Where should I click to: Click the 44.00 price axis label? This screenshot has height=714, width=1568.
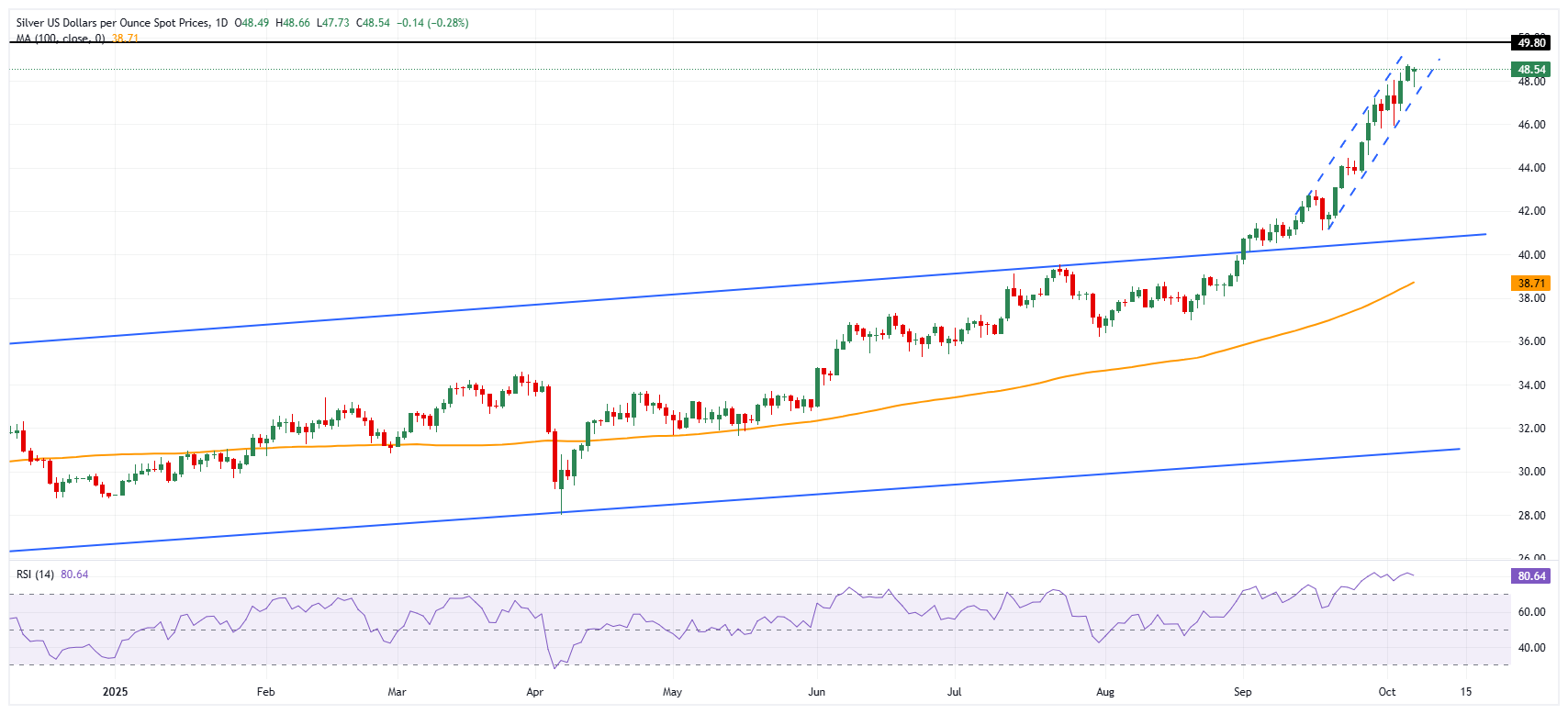[1530, 168]
